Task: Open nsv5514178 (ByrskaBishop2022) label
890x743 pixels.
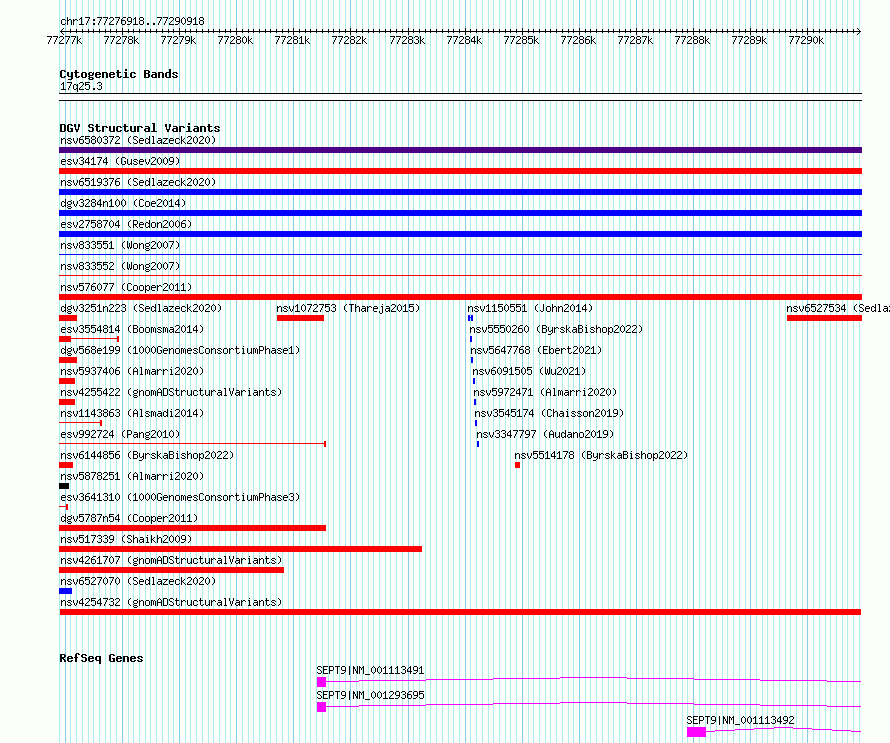Action: (601, 455)
